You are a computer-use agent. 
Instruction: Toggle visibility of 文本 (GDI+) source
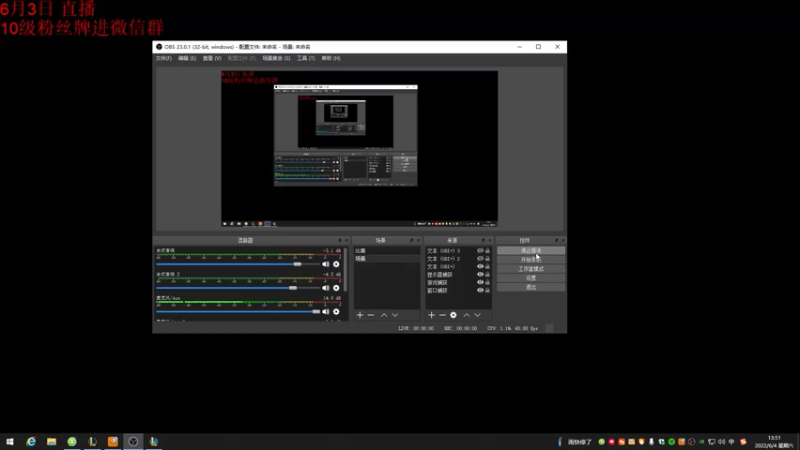tap(480, 266)
